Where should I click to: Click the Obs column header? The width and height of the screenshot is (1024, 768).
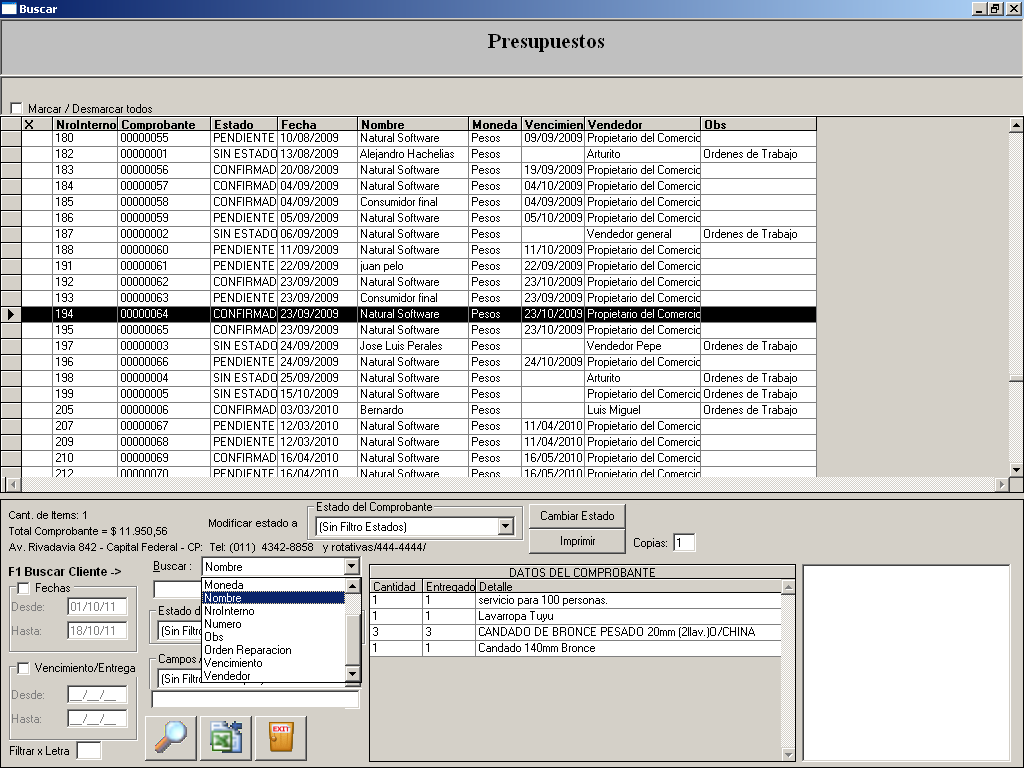tap(758, 124)
